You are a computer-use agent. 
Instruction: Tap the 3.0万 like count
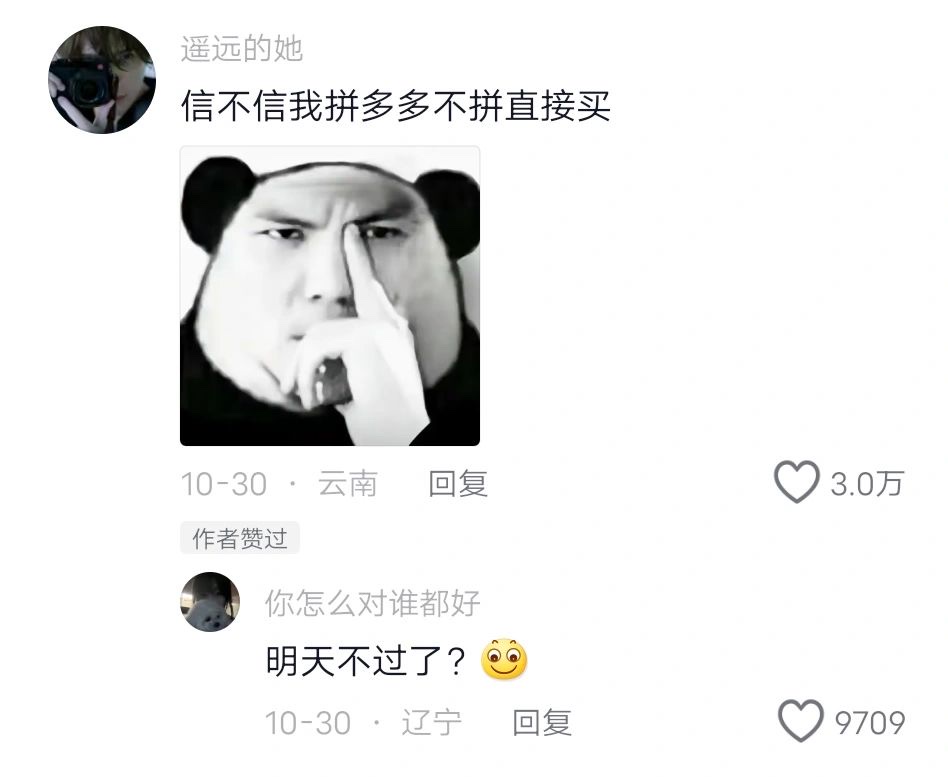click(867, 484)
